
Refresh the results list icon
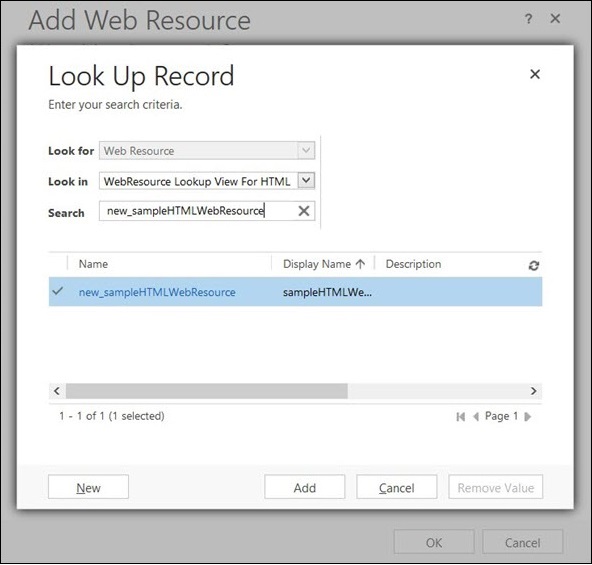tap(533, 266)
